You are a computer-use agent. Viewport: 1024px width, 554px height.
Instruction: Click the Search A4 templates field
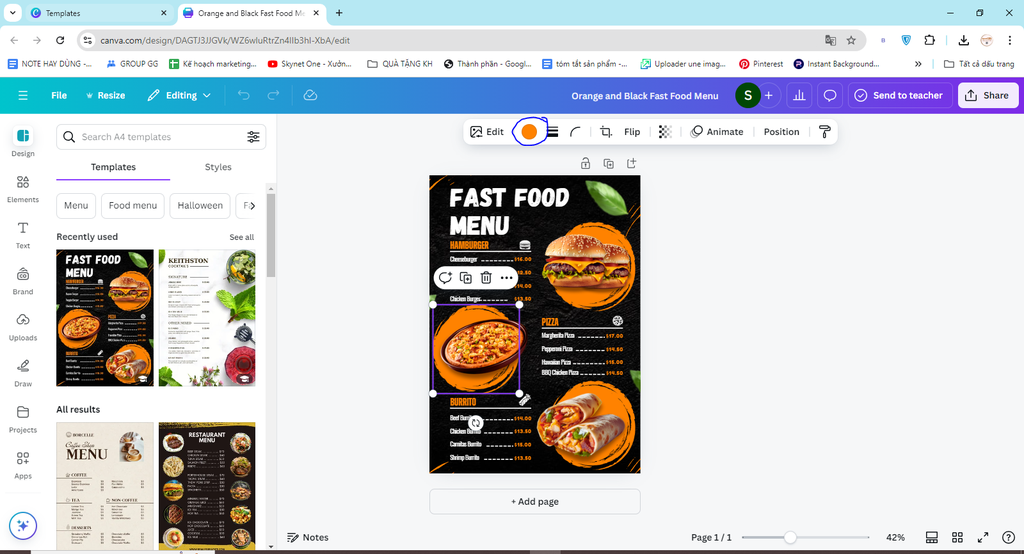[x=161, y=137]
